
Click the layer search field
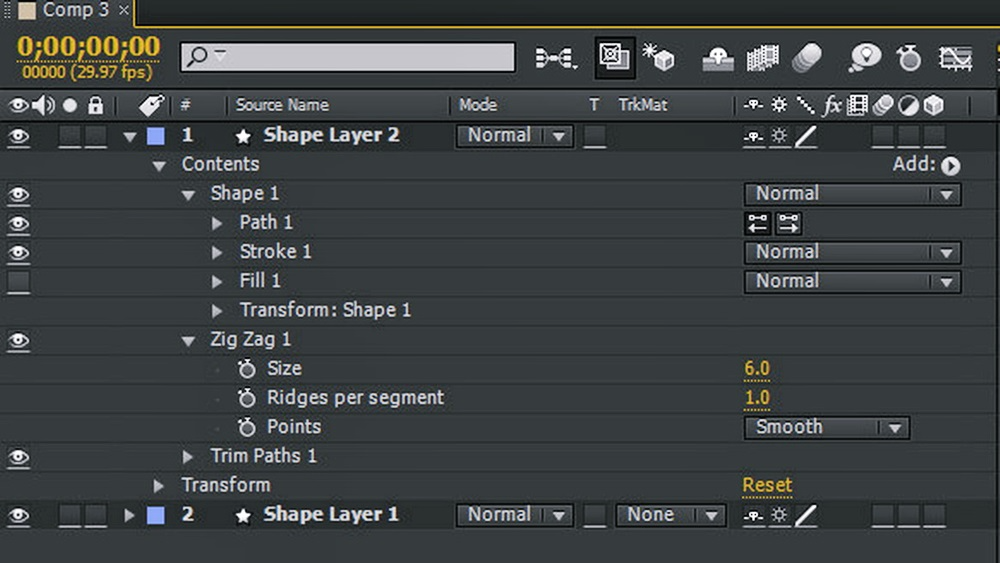tap(347, 57)
